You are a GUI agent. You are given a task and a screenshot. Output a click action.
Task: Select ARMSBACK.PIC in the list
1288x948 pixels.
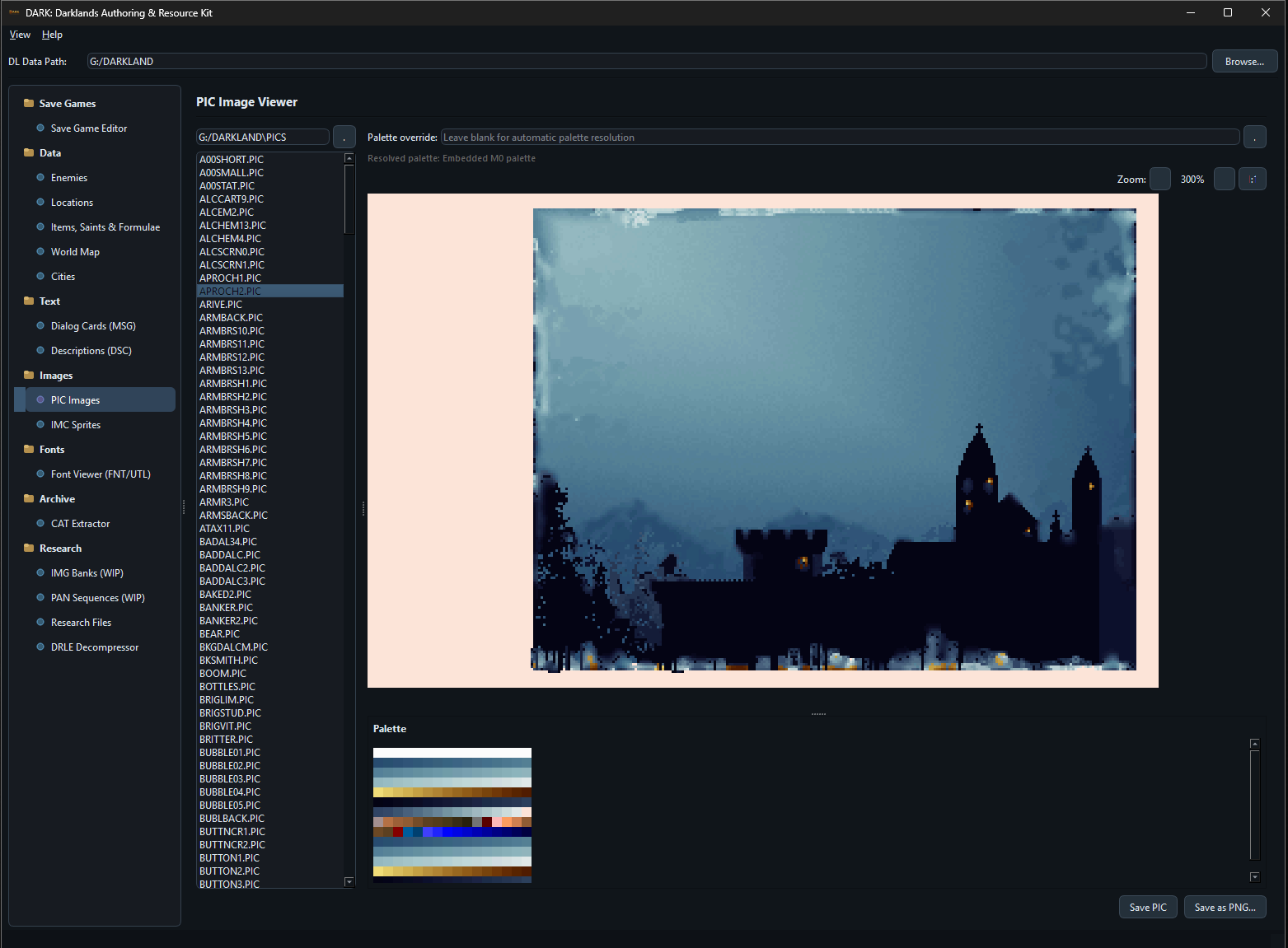point(270,516)
